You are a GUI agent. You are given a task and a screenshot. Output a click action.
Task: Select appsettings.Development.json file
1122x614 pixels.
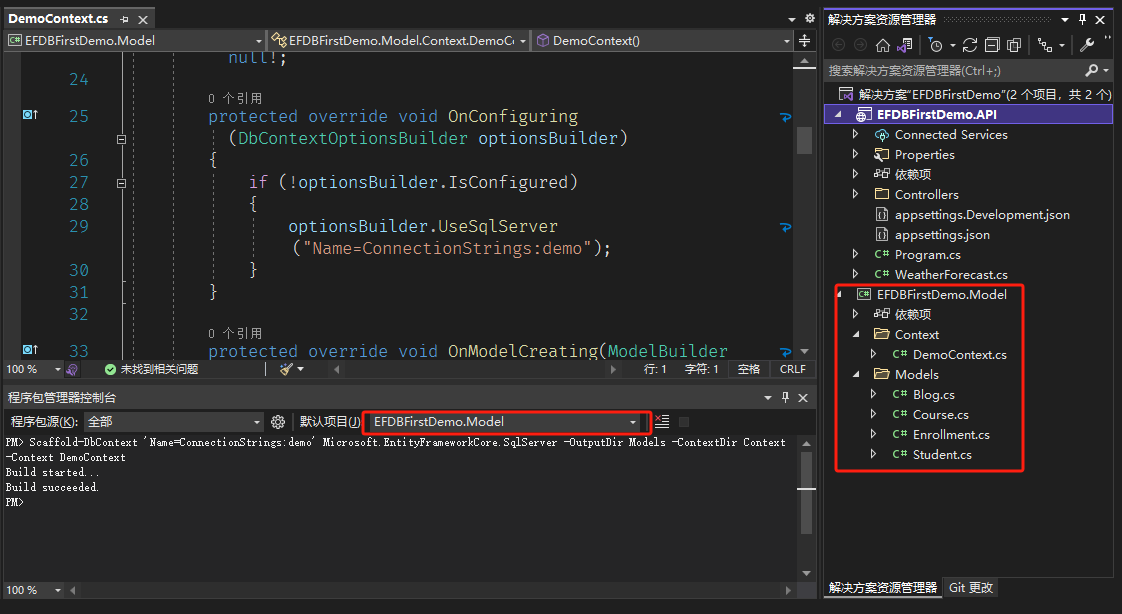coord(982,214)
